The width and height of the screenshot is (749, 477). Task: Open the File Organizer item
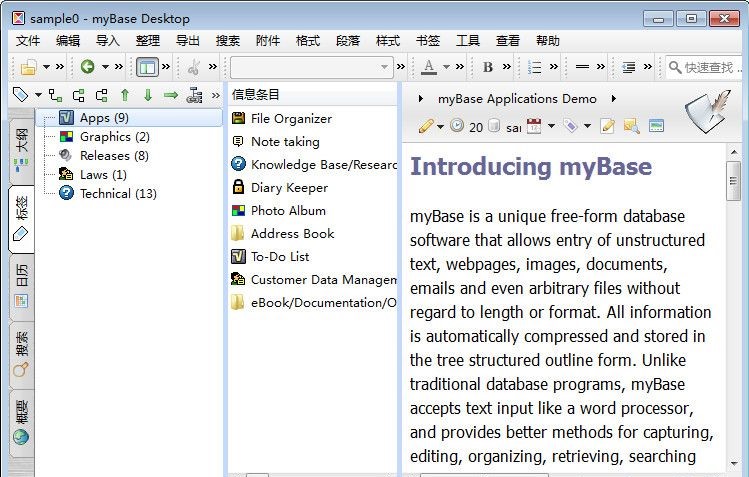(291, 119)
